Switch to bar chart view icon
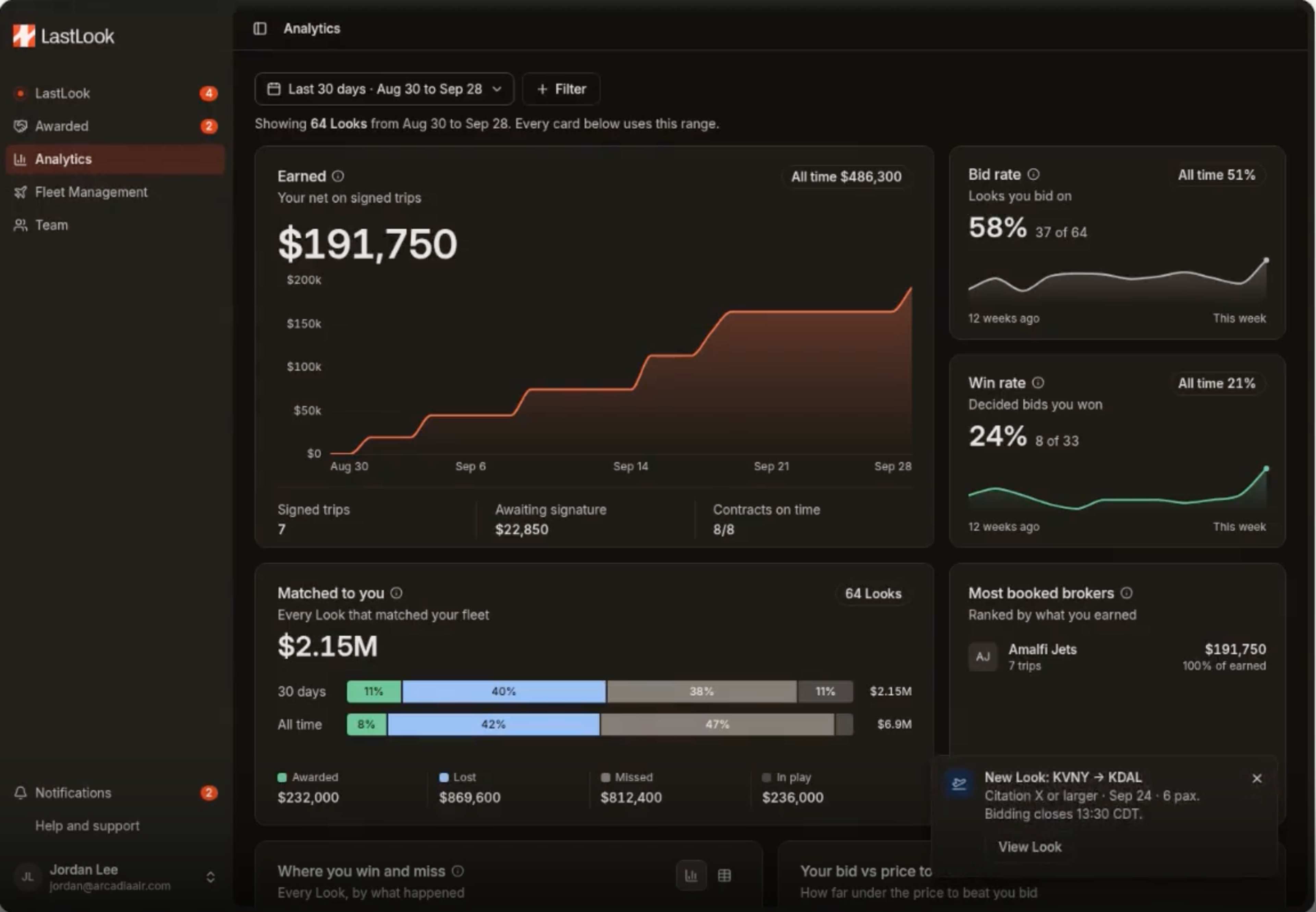Image resolution: width=1316 pixels, height=912 pixels. [x=691, y=875]
